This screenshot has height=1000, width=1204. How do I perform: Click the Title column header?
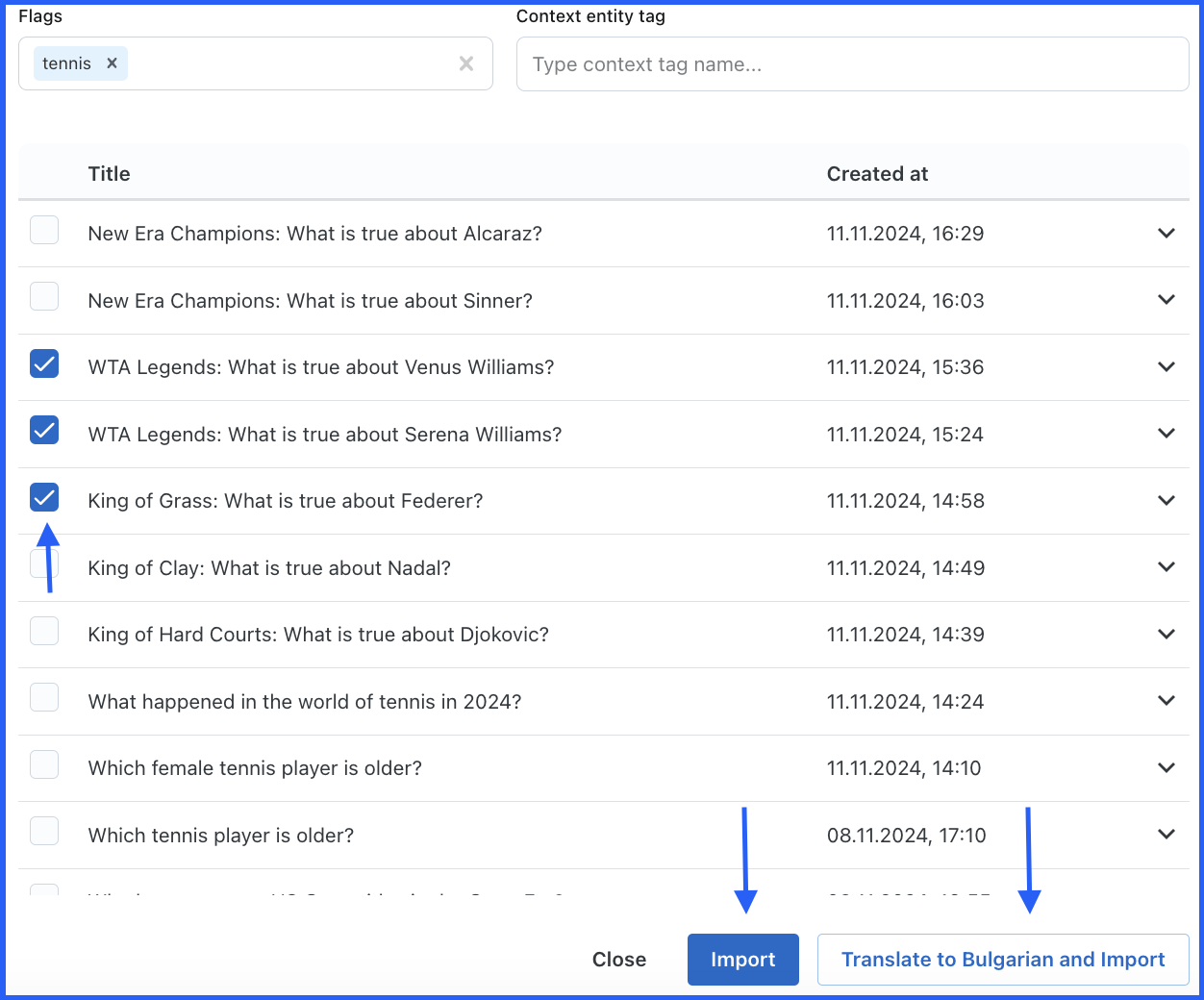pos(109,174)
